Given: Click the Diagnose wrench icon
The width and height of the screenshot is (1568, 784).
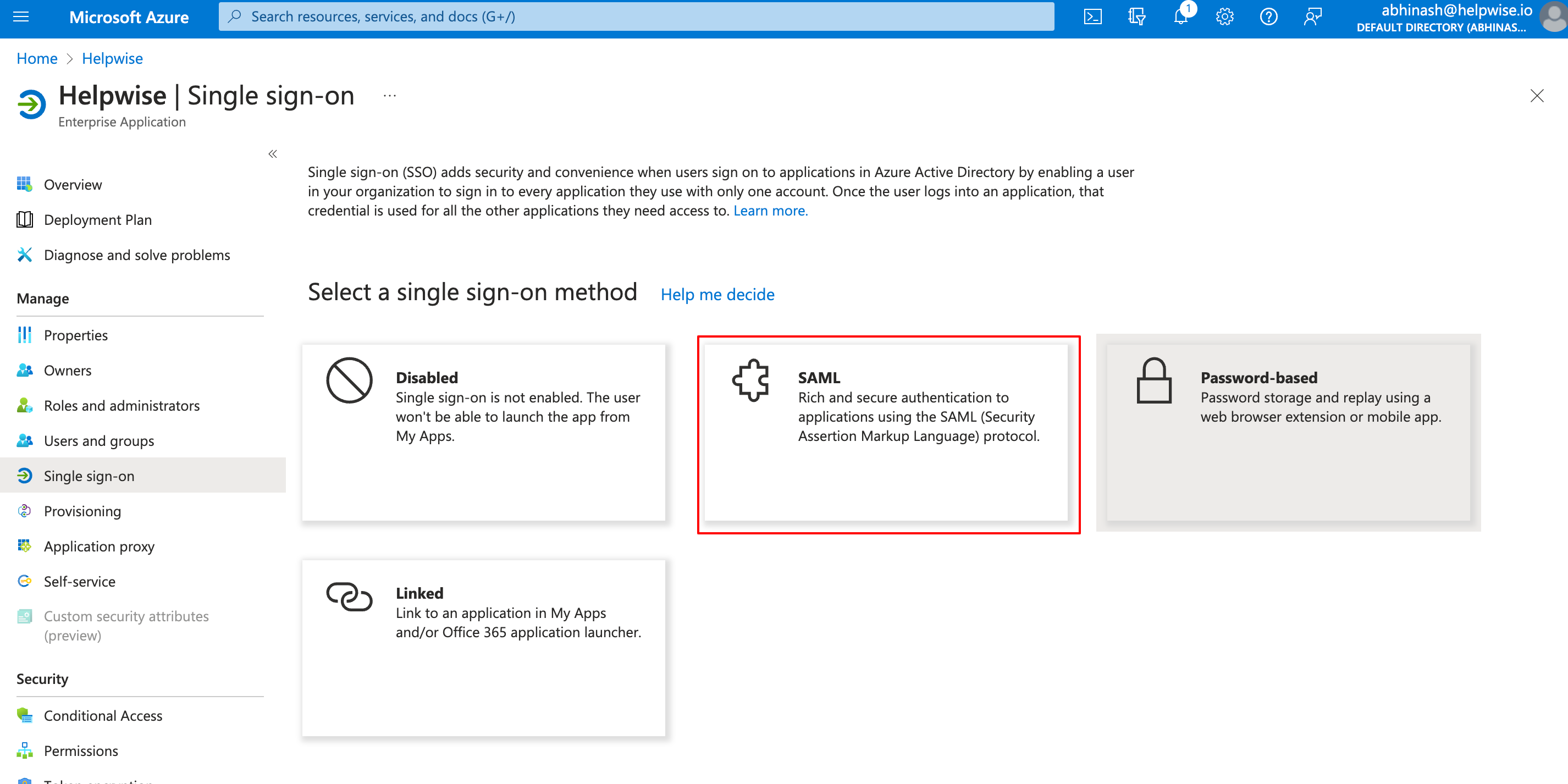Looking at the screenshot, I should coord(24,255).
